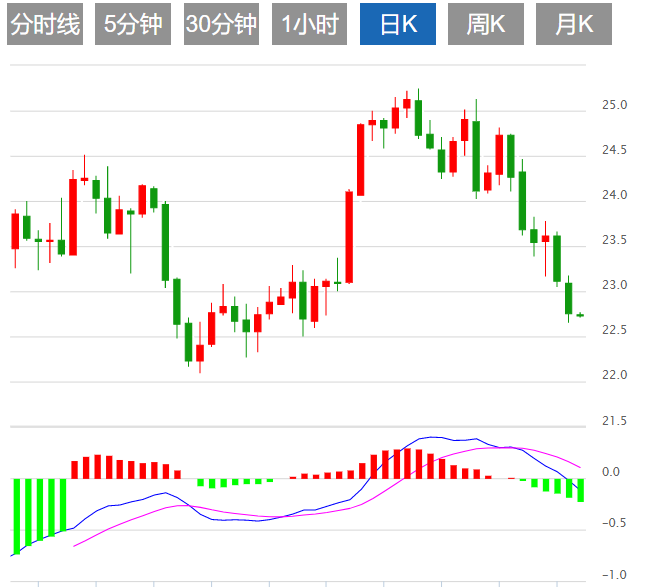The height and width of the screenshot is (587, 645).
Task: Open the 30分钟 interval tab
Action: [x=221, y=25]
